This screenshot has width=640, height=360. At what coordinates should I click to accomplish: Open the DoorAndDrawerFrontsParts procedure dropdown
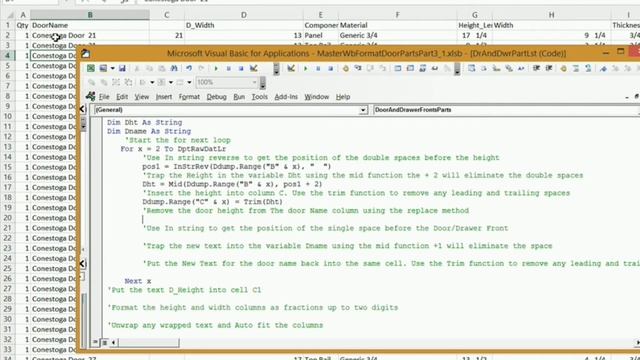click(506, 110)
